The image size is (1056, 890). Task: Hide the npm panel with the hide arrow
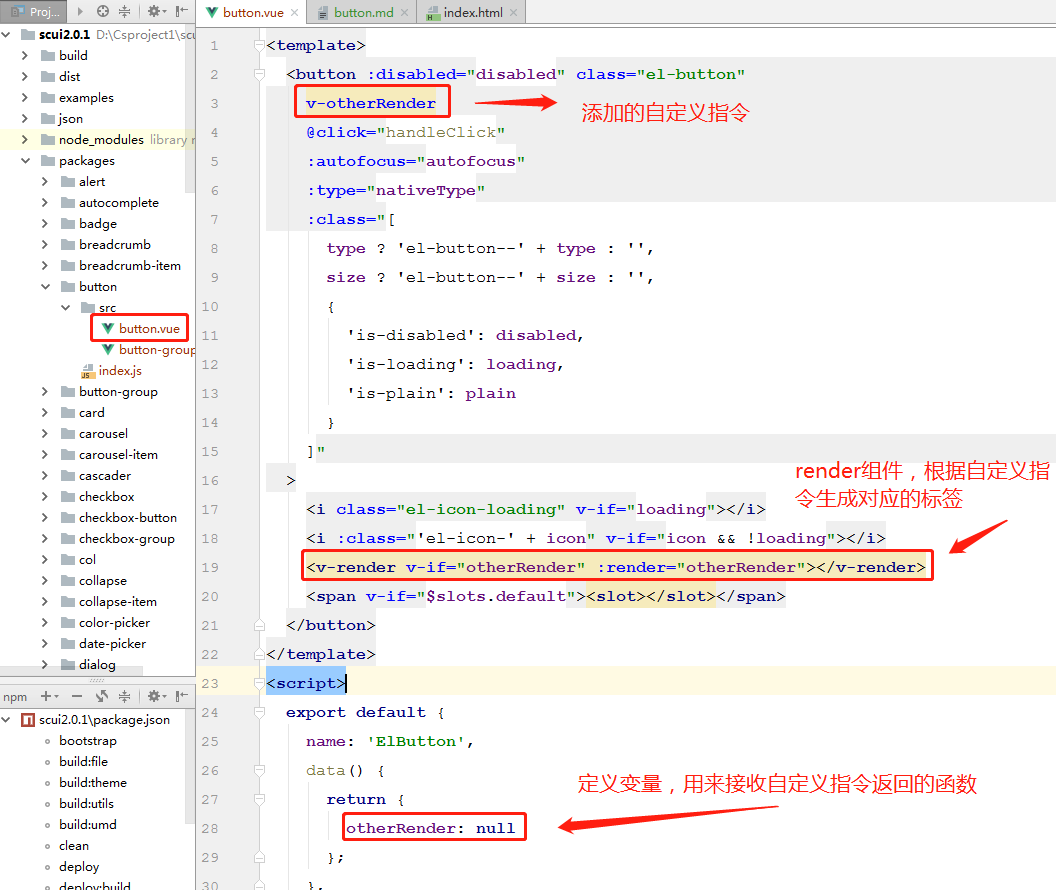[181, 696]
